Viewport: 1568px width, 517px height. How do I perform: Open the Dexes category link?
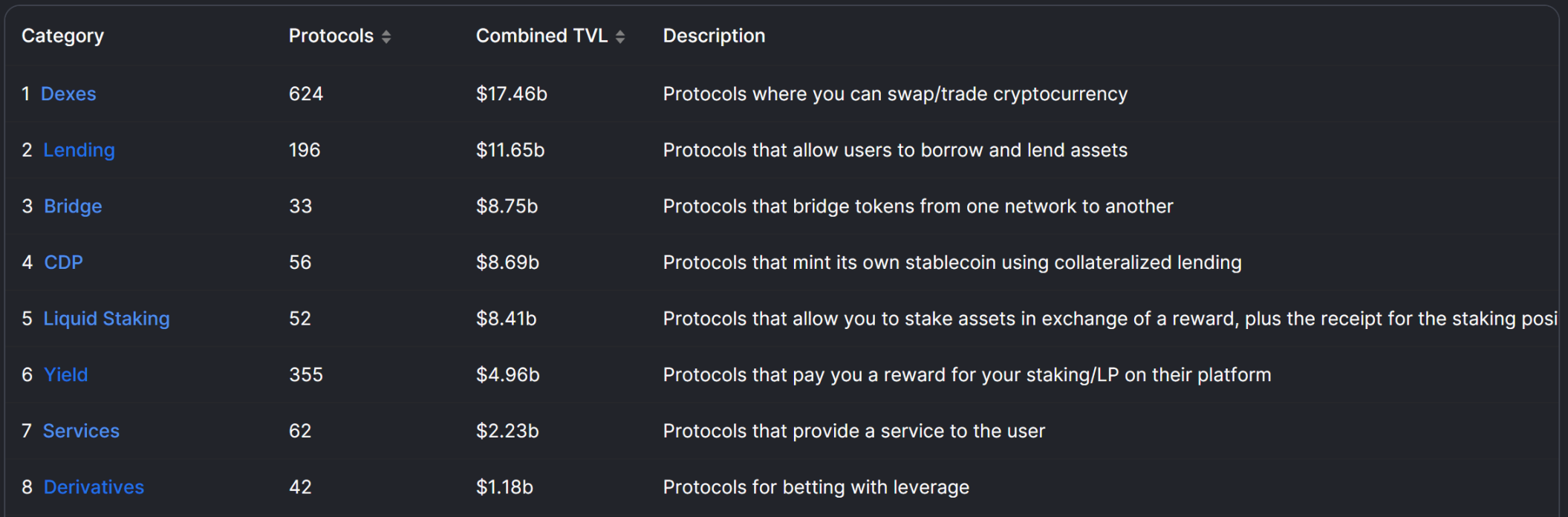click(68, 94)
